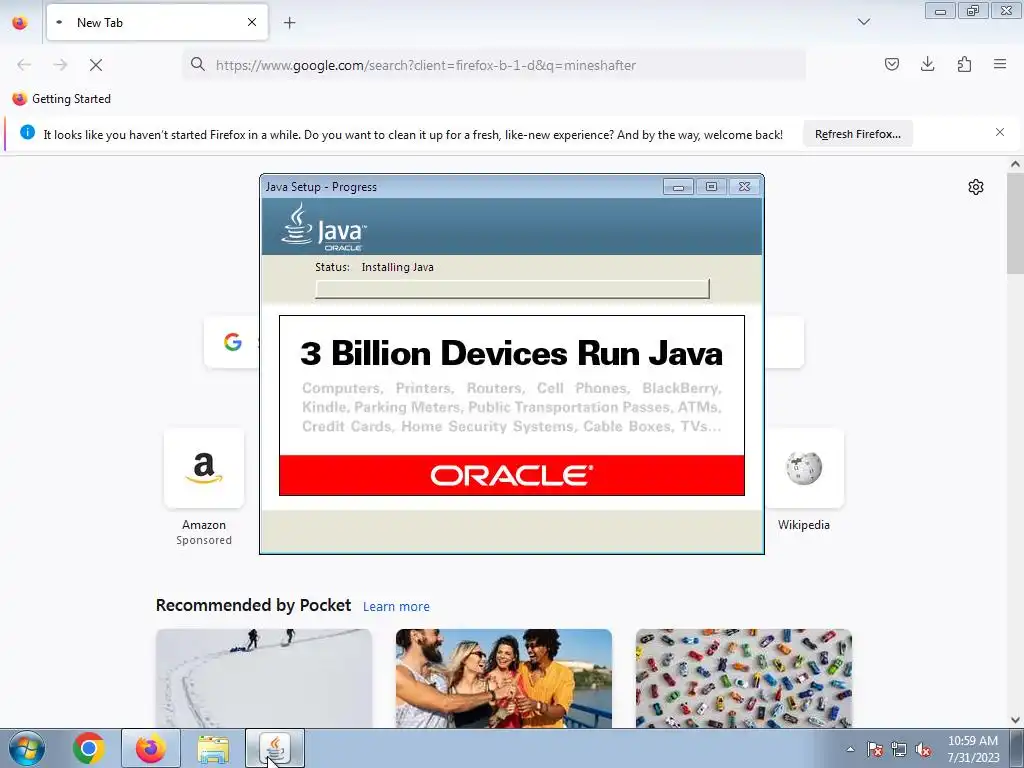Minimize the Java Setup window
Image resolution: width=1024 pixels, height=768 pixels.
(678, 187)
